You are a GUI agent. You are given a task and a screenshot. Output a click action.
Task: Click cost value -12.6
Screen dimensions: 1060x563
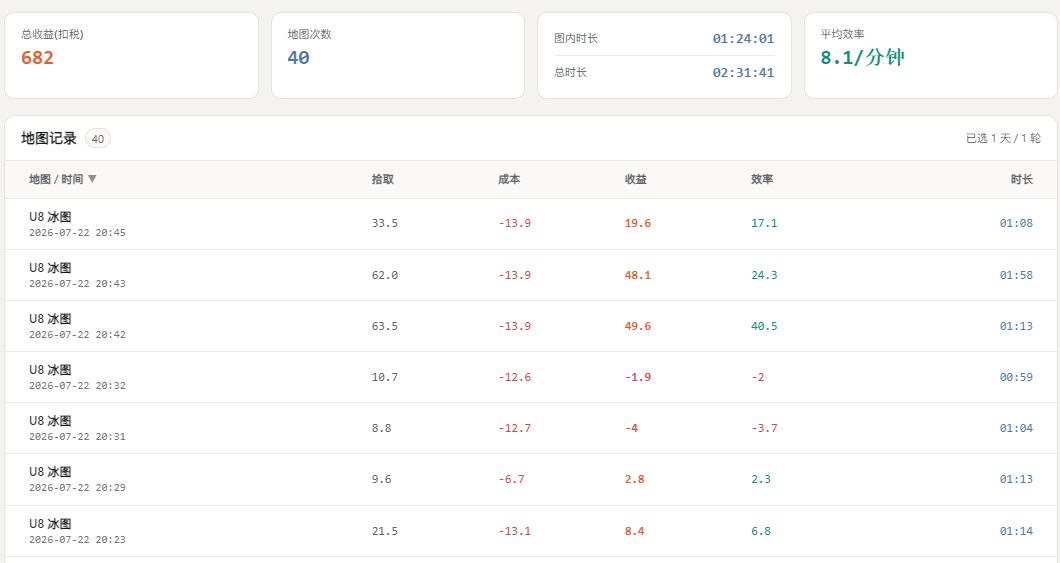pyautogui.click(x=514, y=377)
